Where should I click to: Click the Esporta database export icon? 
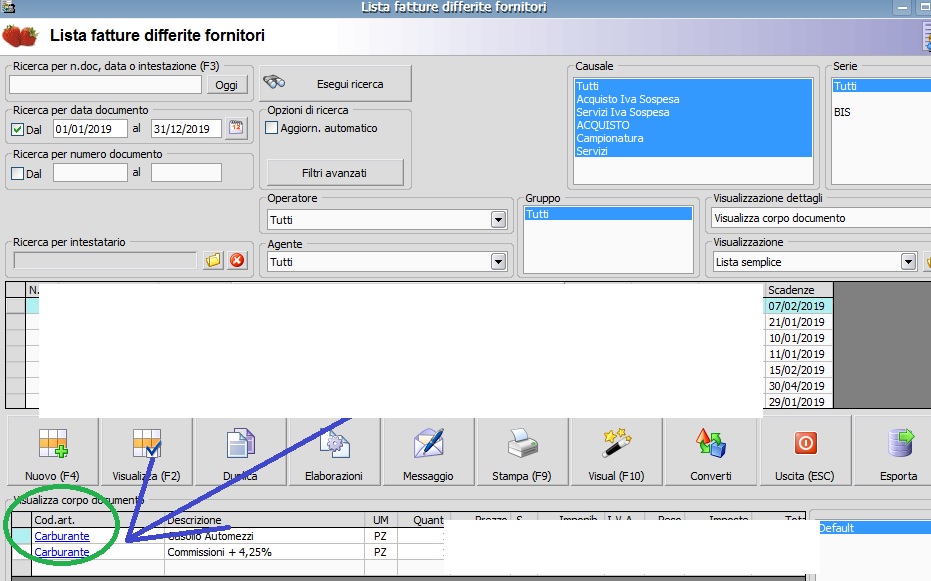[x=900, y=443]
